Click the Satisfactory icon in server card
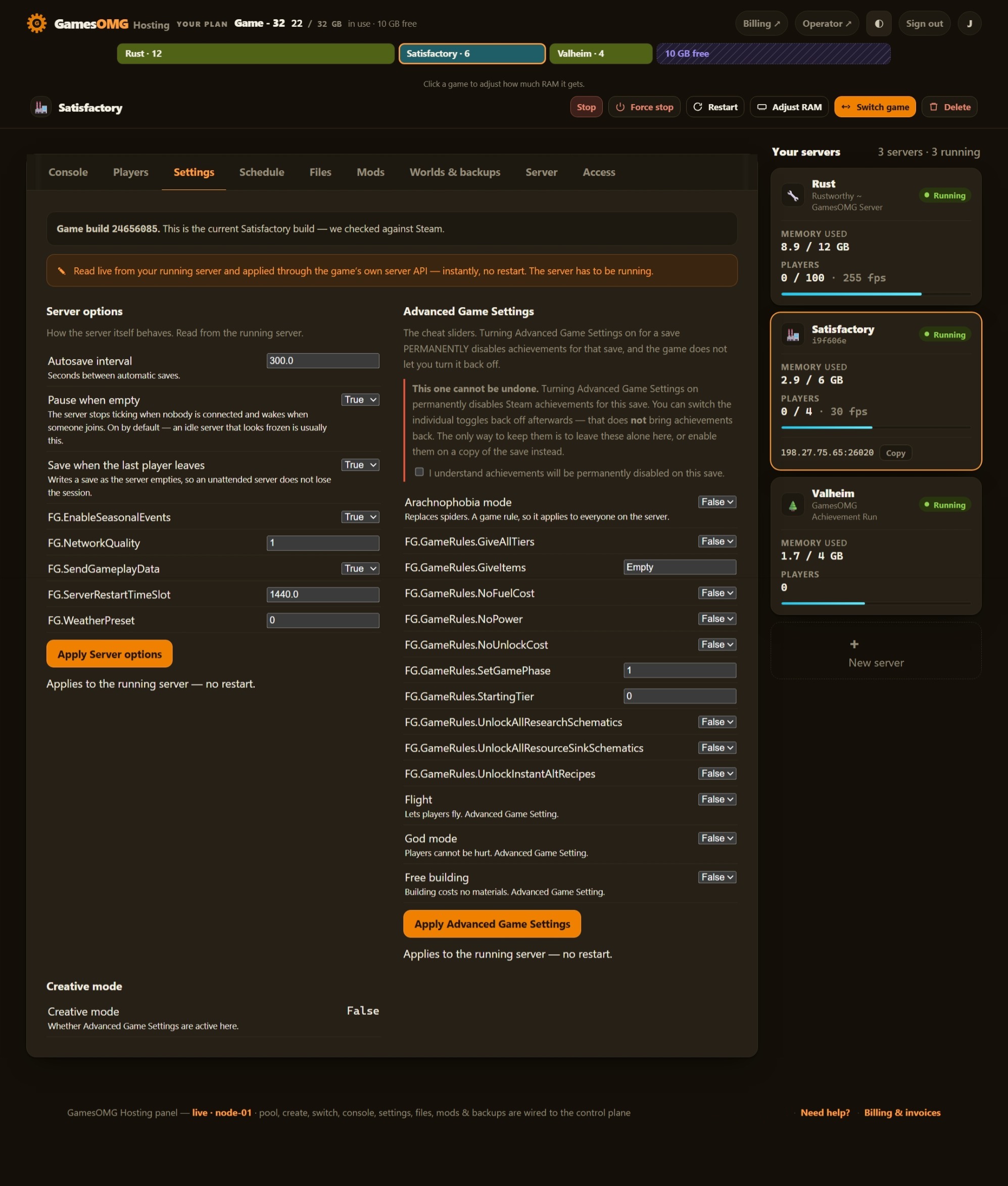This screenshot has height=1186, width=1008. coord(793,335)
